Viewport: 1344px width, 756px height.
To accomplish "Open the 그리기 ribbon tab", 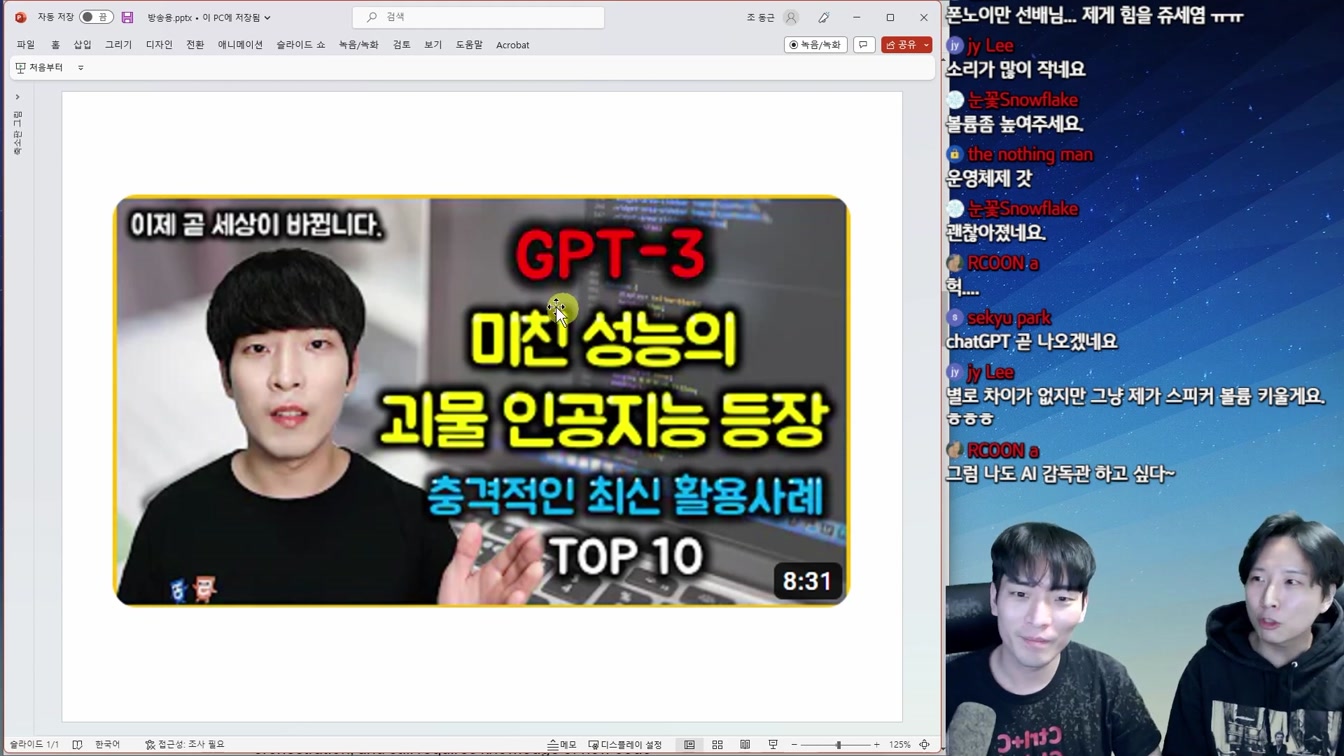I will pos(118,45).
